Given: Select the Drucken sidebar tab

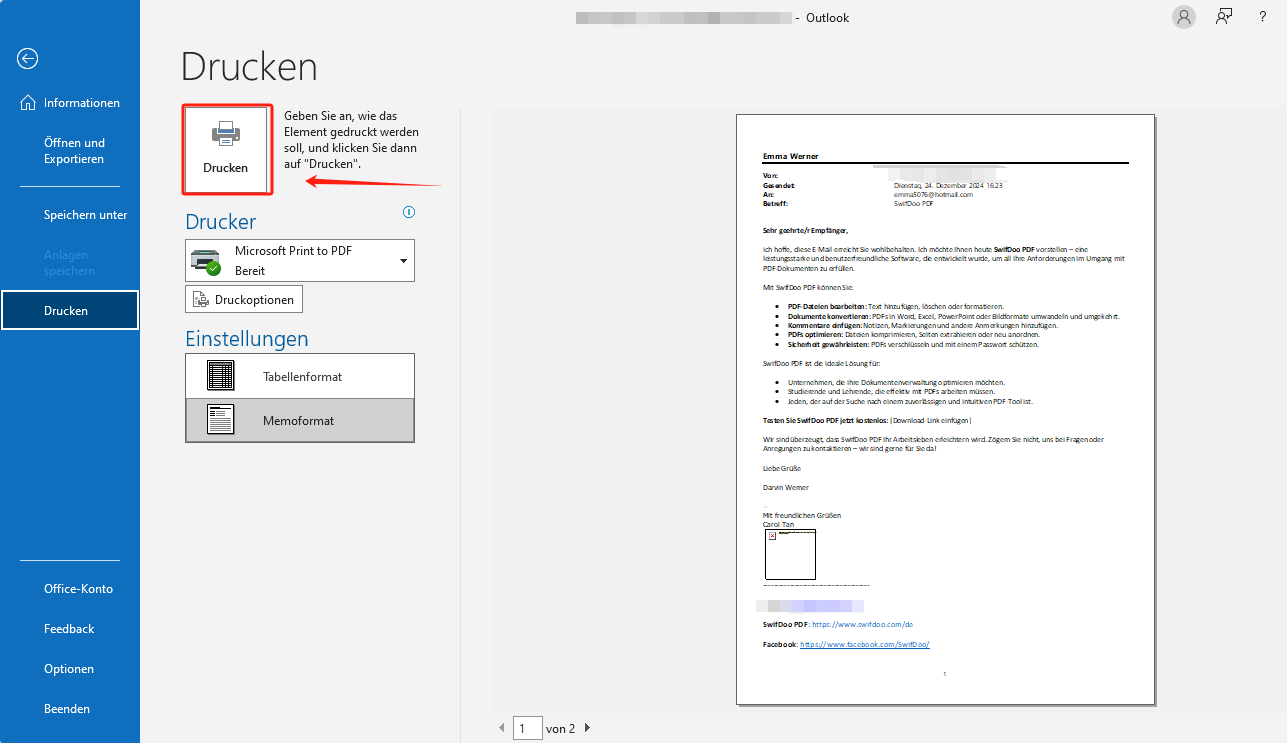Looking at the screenshot, I should pos(70,311).
